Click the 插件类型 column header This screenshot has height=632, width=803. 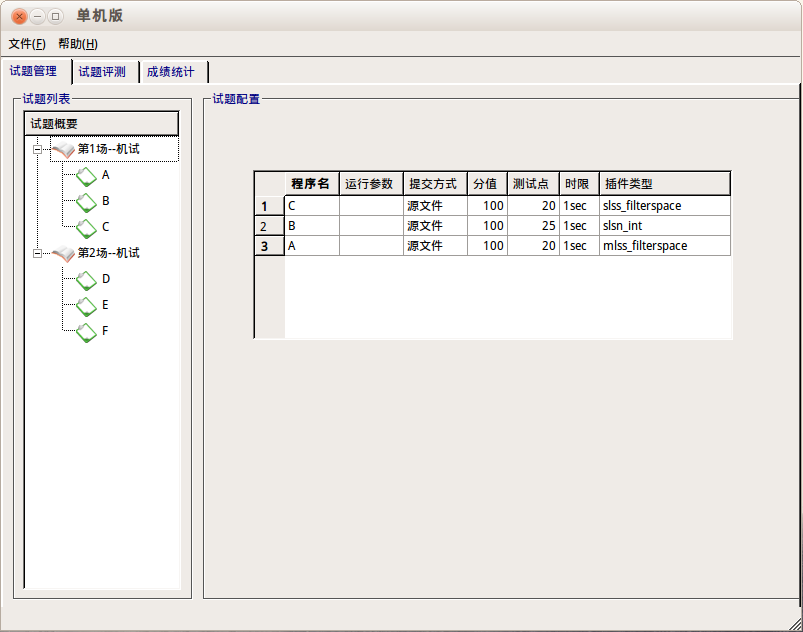coord(664,184)
